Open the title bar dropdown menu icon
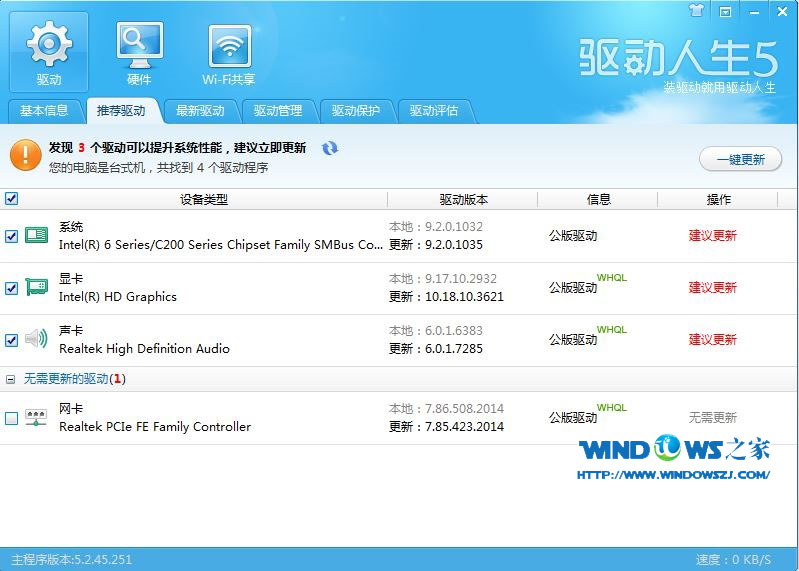 (725, 11)
